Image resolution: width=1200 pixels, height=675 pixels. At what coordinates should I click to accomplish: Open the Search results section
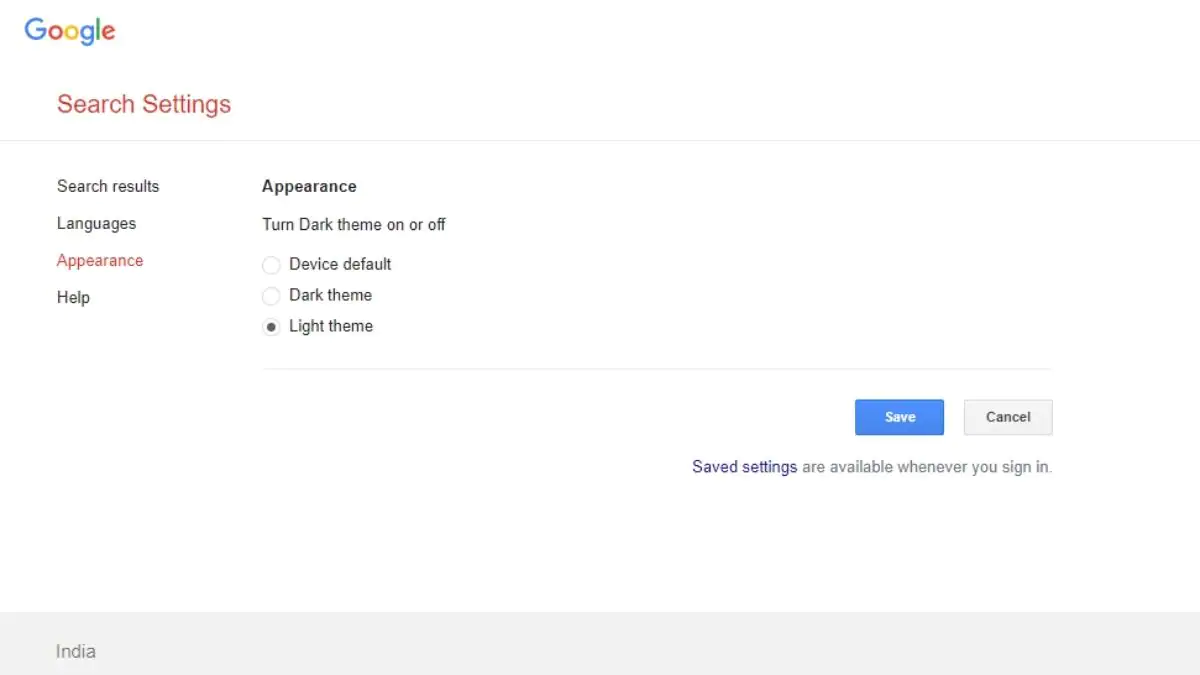click(x=108, y=186)
